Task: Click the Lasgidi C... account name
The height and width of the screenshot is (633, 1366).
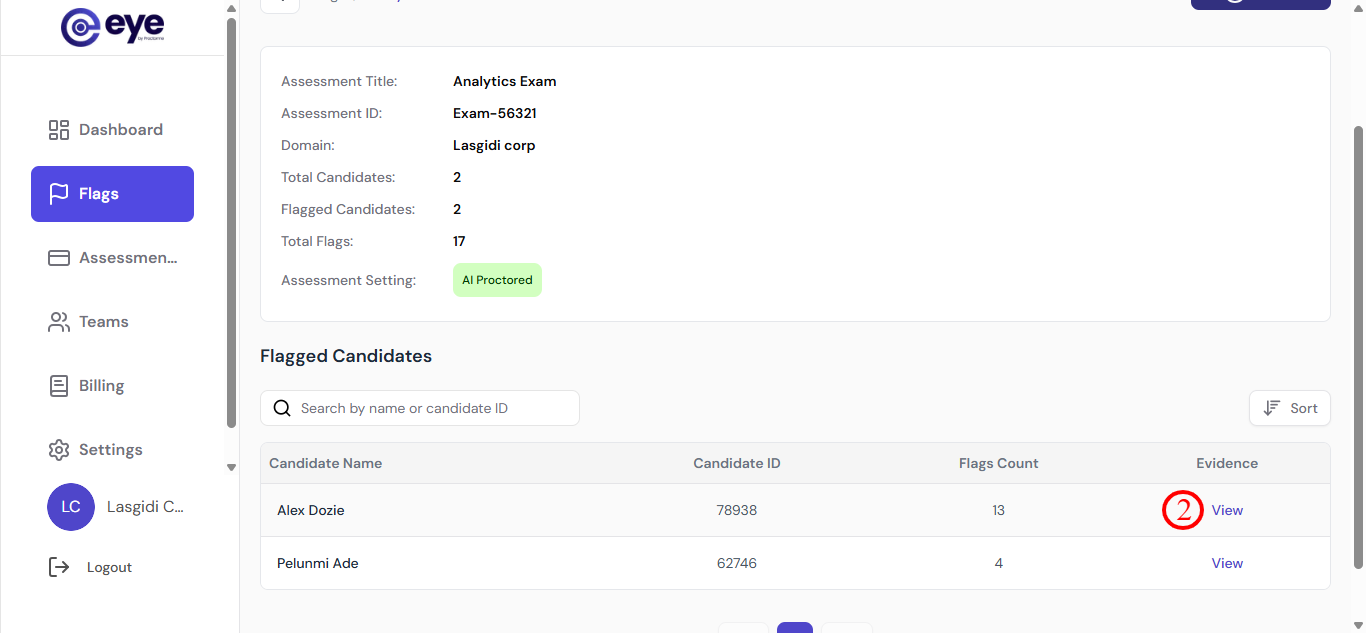Action: pyautogui.click(x=146, y=507)
